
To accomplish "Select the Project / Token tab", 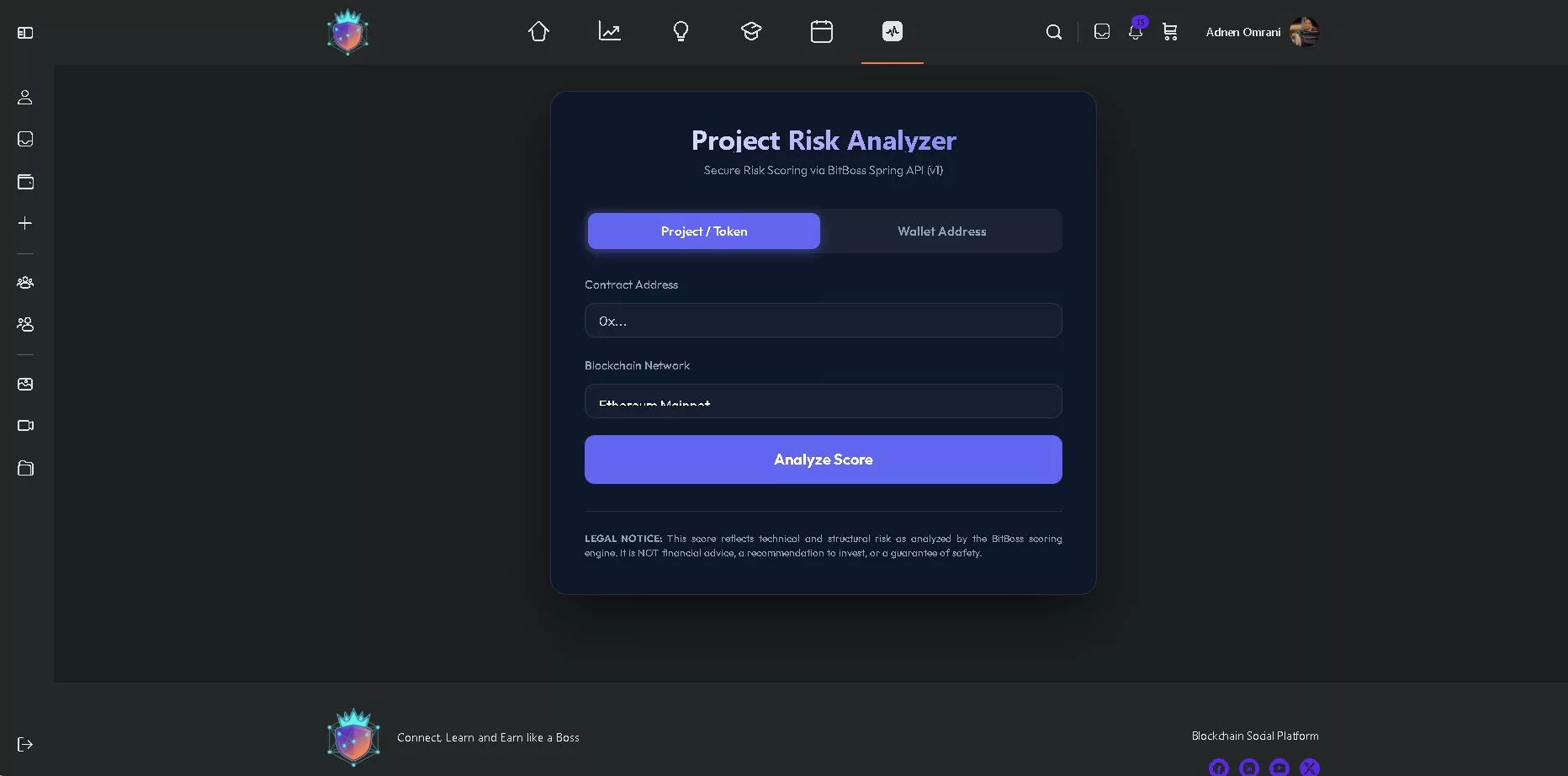I will pos(704,231).
